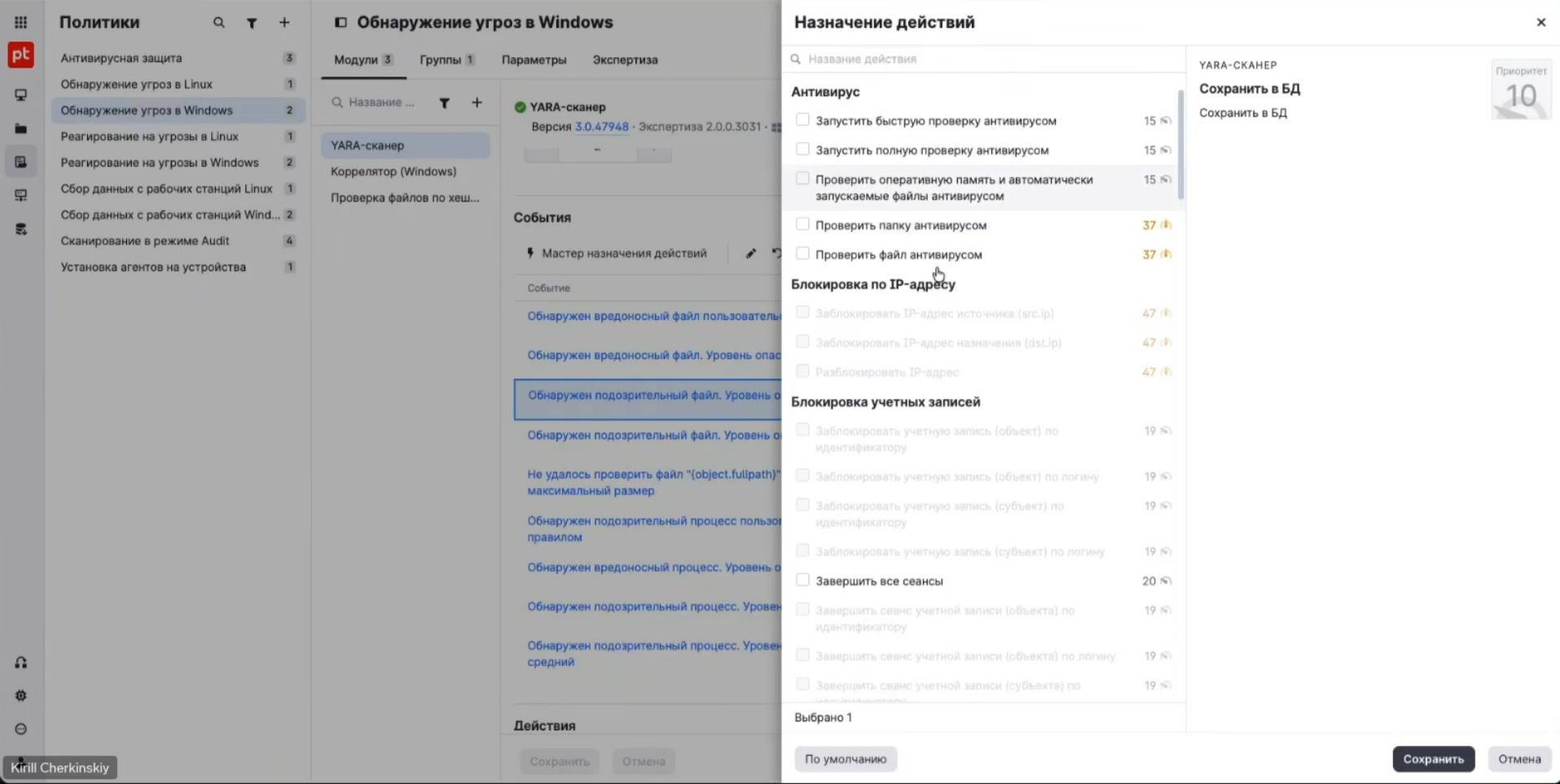Open the settings gear icon in sidebar

[x=21, y=696]
